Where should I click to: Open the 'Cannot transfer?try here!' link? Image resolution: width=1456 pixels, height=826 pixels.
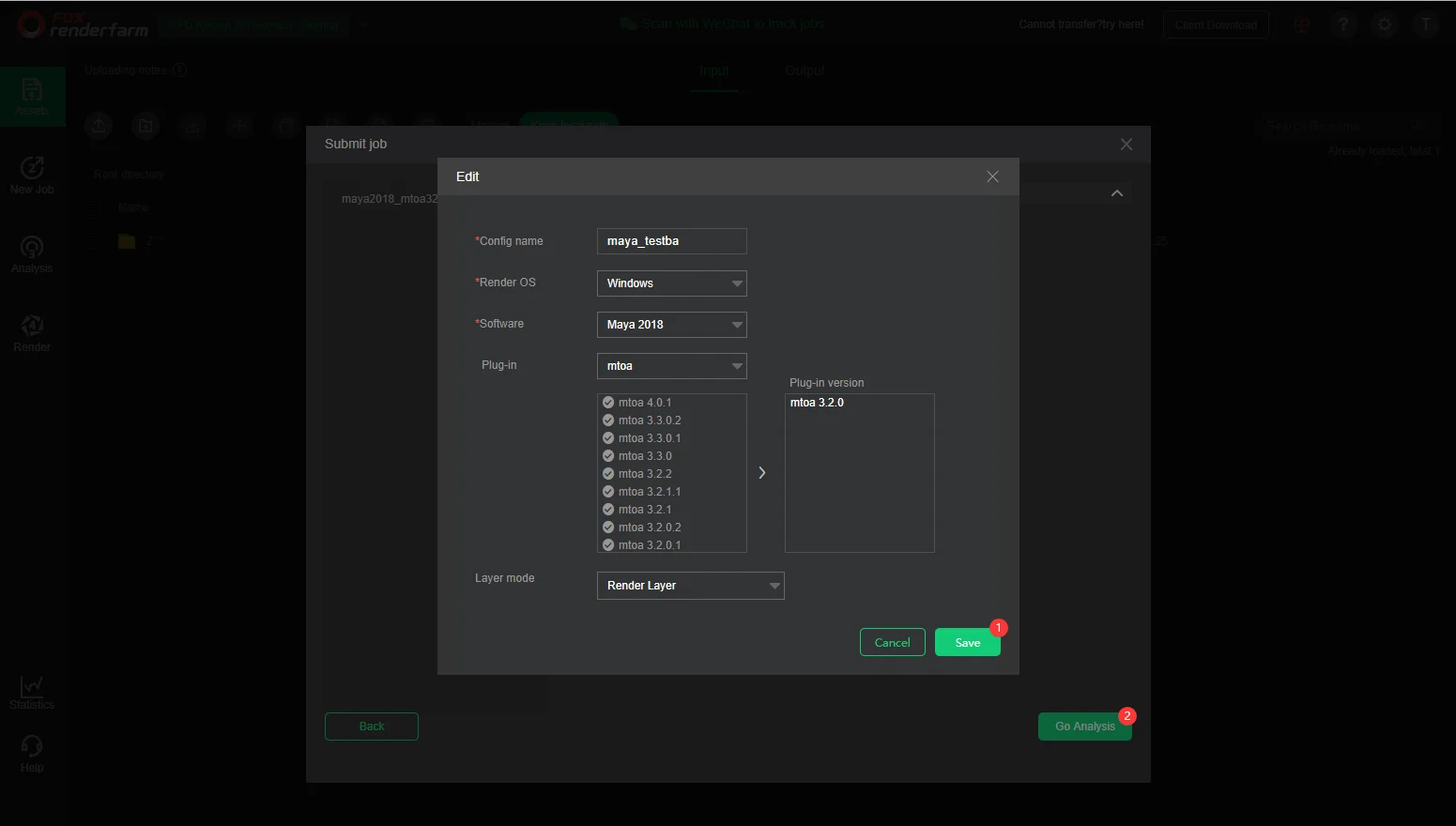pyautogui.click(x=1081, y=24)
